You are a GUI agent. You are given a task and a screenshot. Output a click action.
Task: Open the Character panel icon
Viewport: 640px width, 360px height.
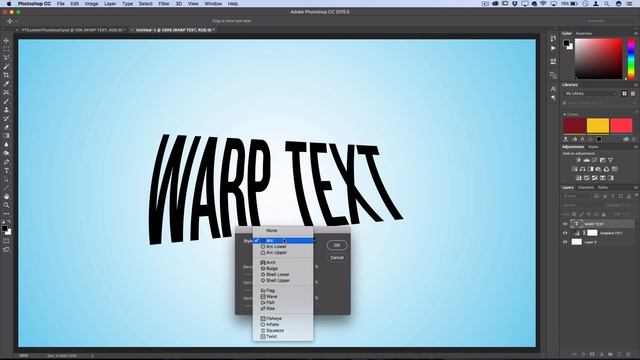553,89
